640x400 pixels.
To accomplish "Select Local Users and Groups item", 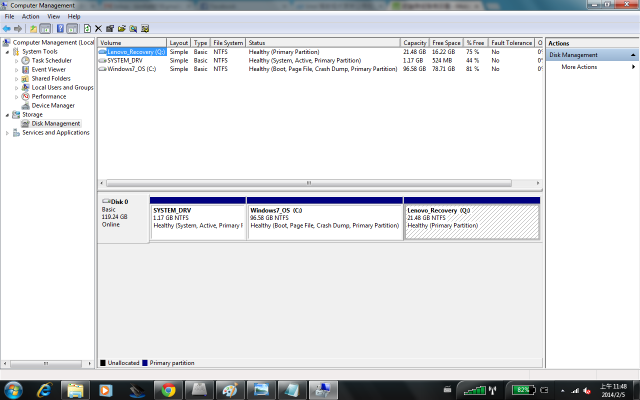I will tap(62, 87).
